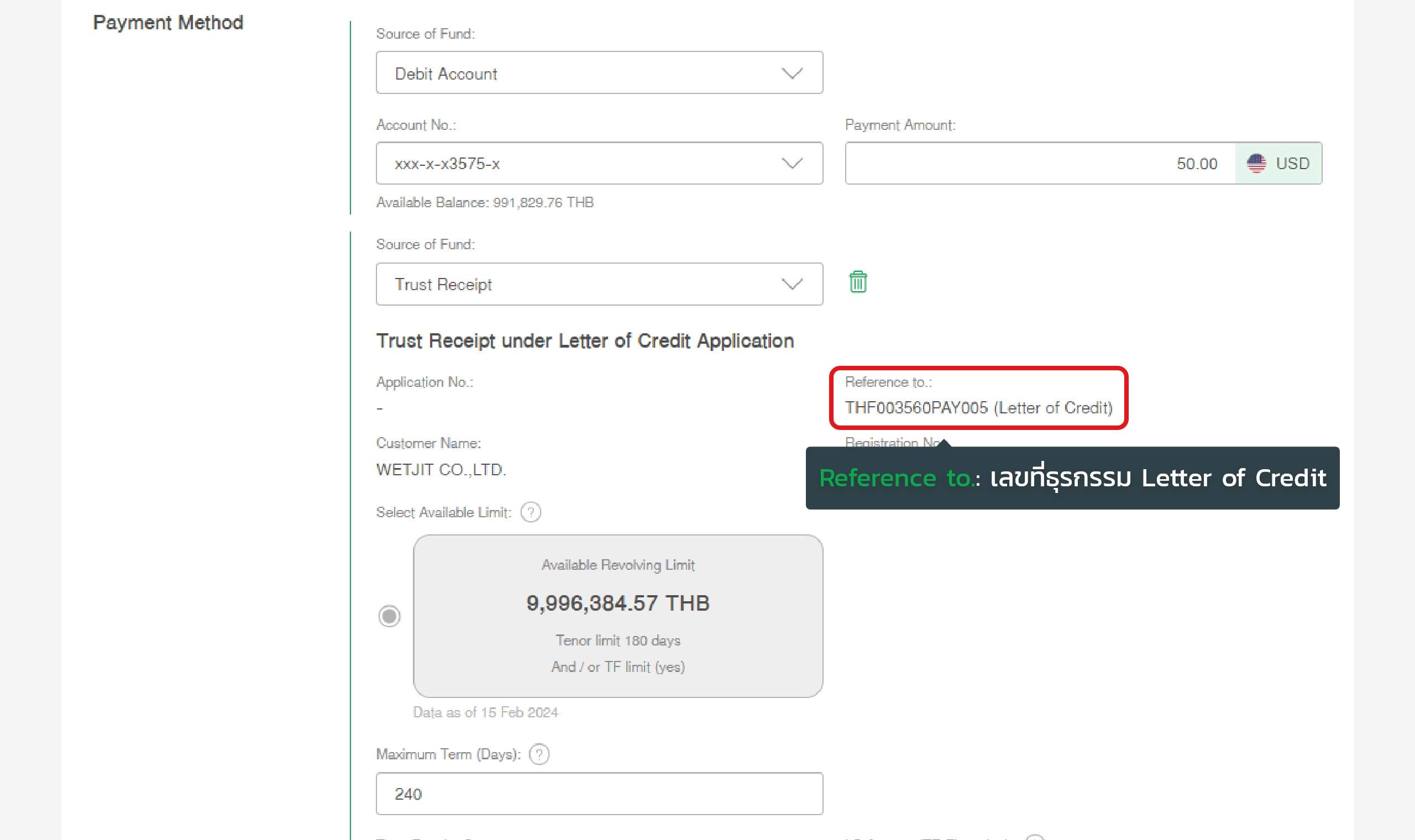1415x840 pixels.
Task: Click chevron arrow in Account No. field
Action: (792, 164)
